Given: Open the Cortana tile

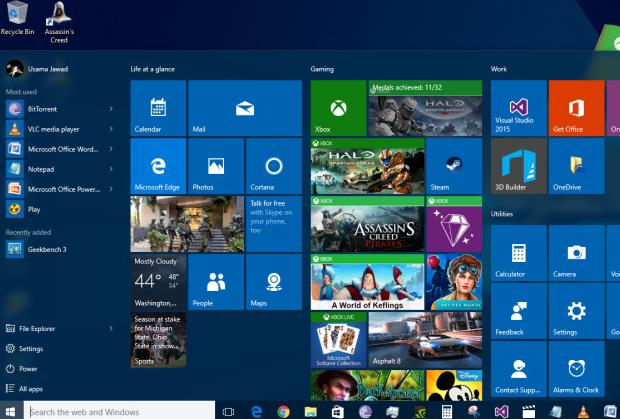Looking at the screenshot, I should click(x=273, y=166).
